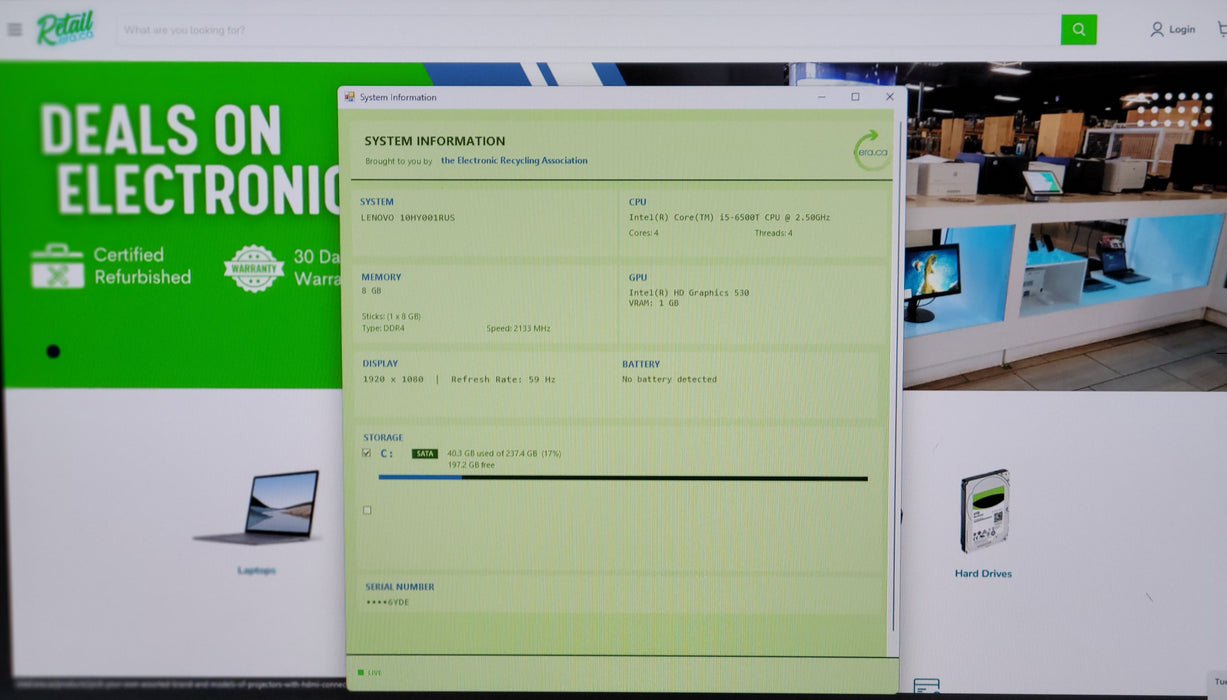Click the "Type: DDR4" memory text
Image resolution: width=1227 pixels, height=700 pixels.
coord(383,328)
